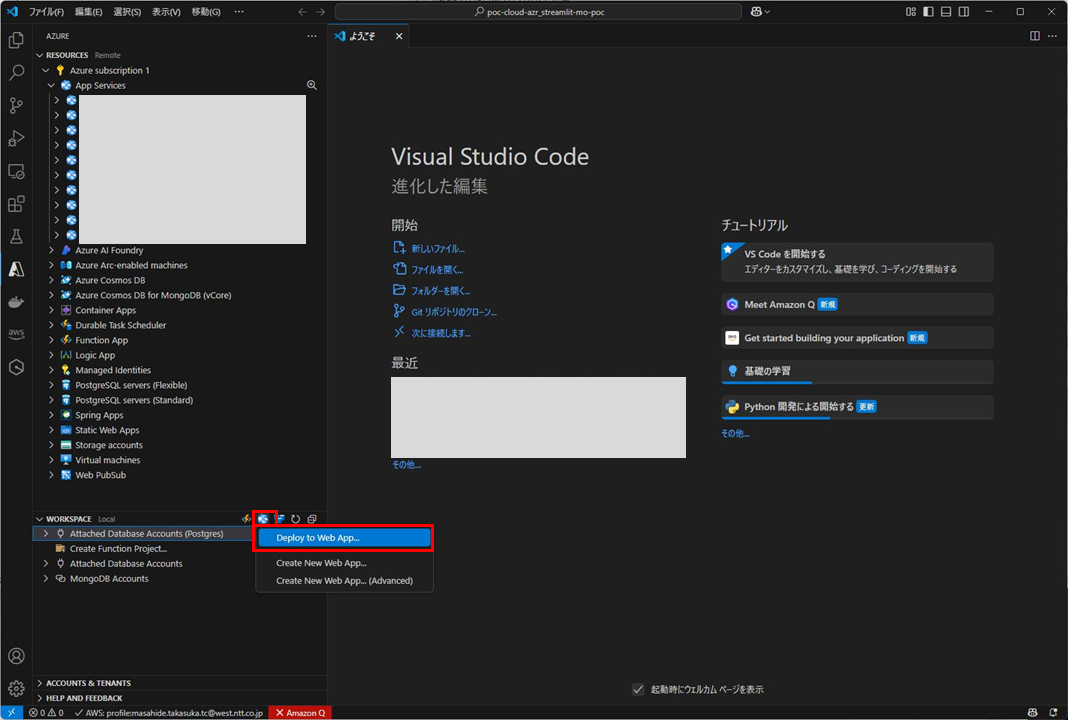Select Create Function Project... in Workspace
Viewport: 1068px width, 720px height.
(x=119, y=548)
